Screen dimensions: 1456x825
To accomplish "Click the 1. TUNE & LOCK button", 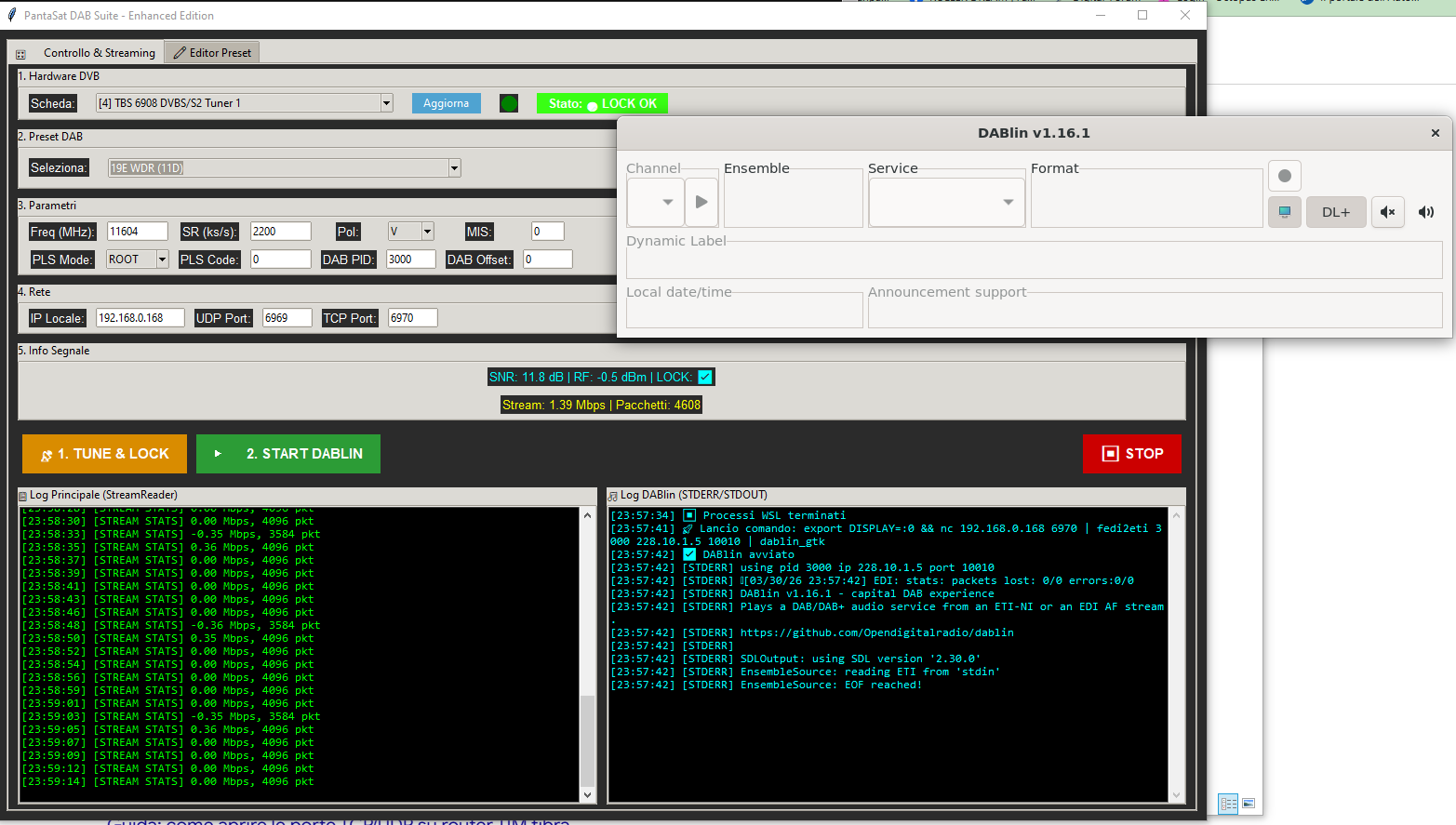I will pyautogui.click(x=104, y=454).
